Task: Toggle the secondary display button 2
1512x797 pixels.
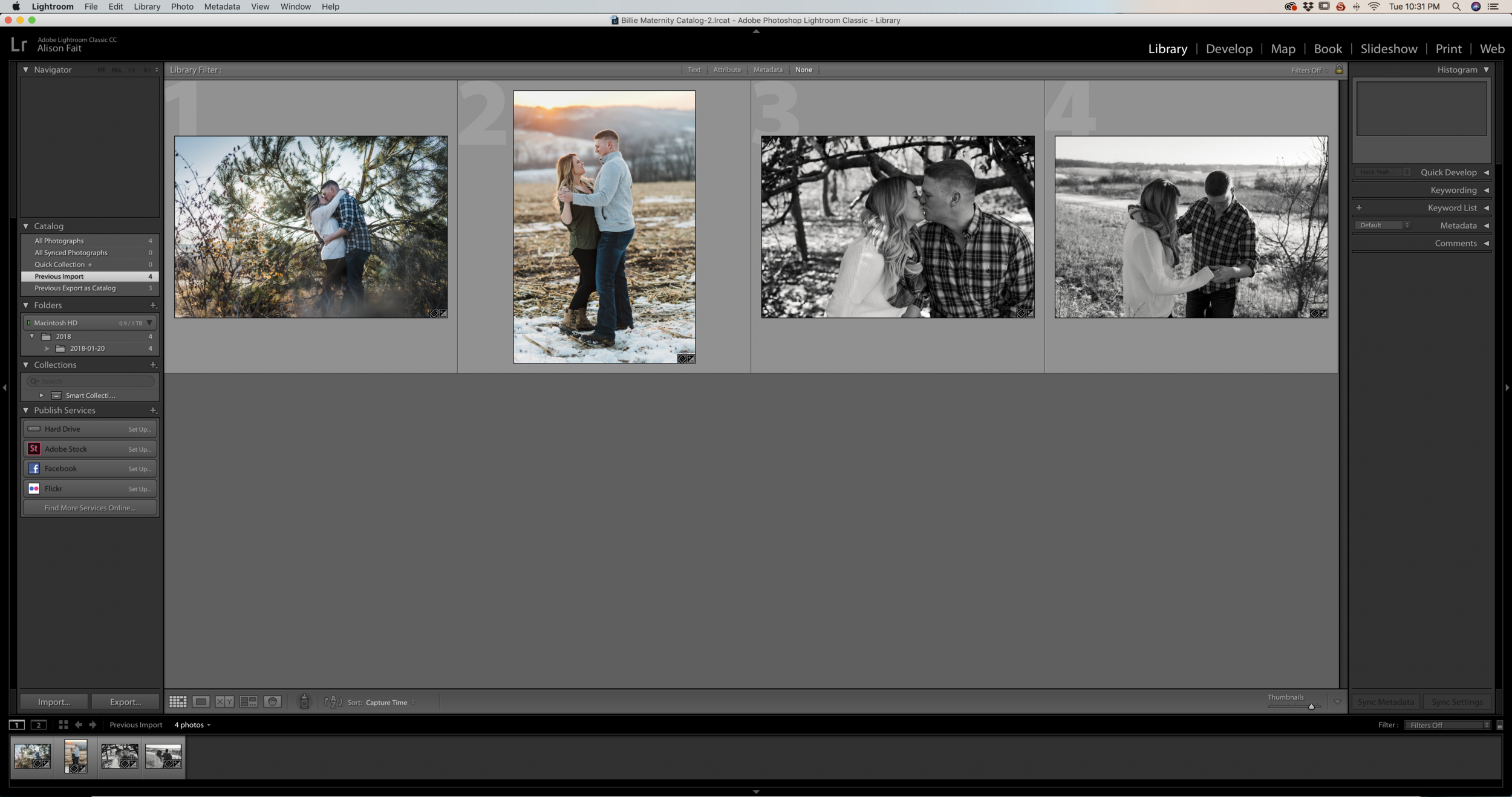Action: point(38,724)
